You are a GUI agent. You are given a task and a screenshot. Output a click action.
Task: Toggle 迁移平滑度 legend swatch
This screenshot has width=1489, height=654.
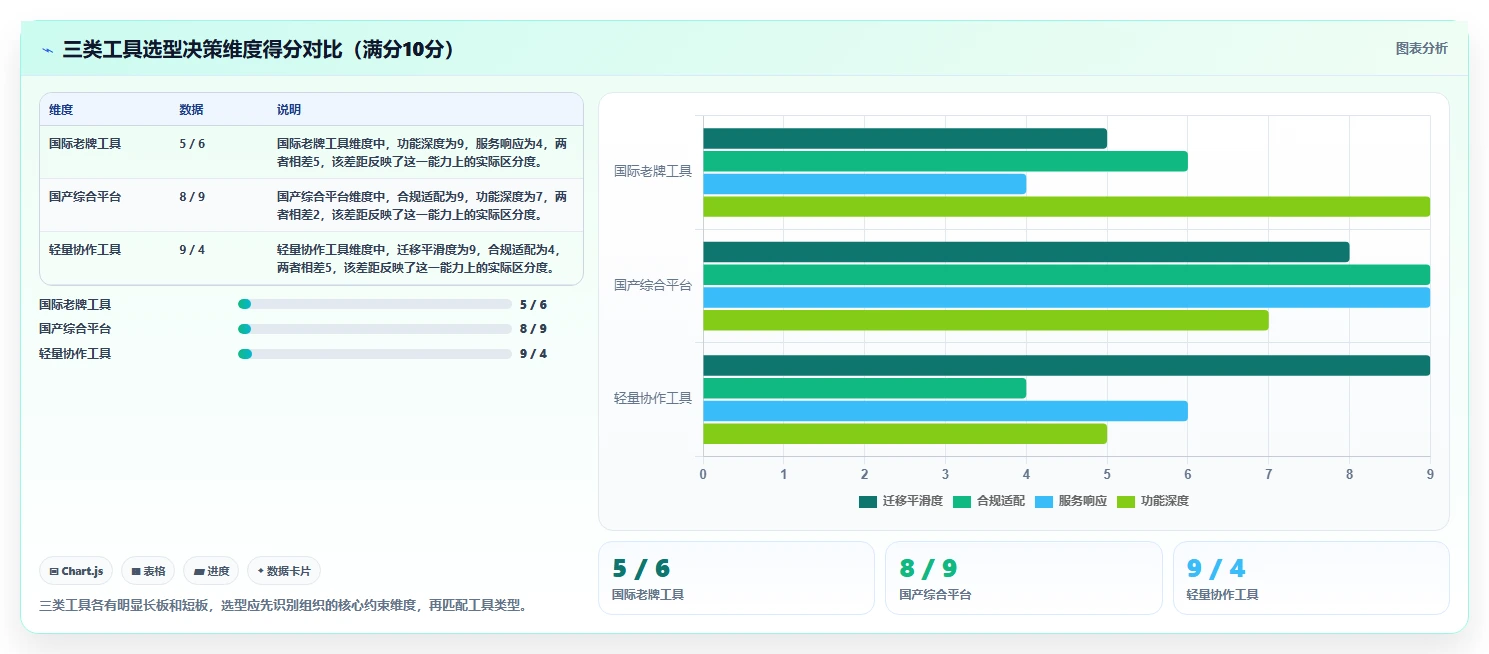(867, 501)
